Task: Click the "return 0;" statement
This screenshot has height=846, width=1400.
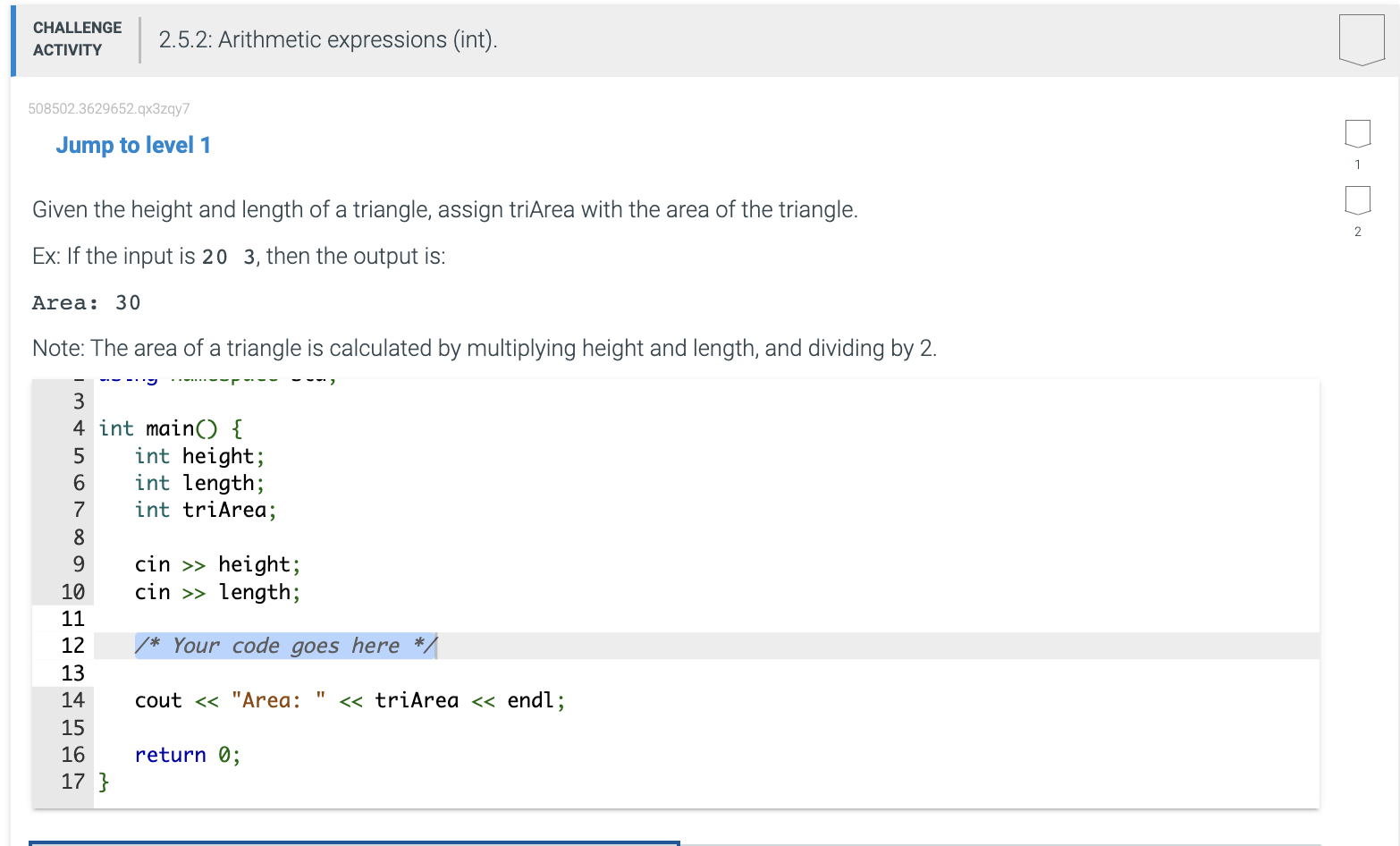Action: click(187, 755)
